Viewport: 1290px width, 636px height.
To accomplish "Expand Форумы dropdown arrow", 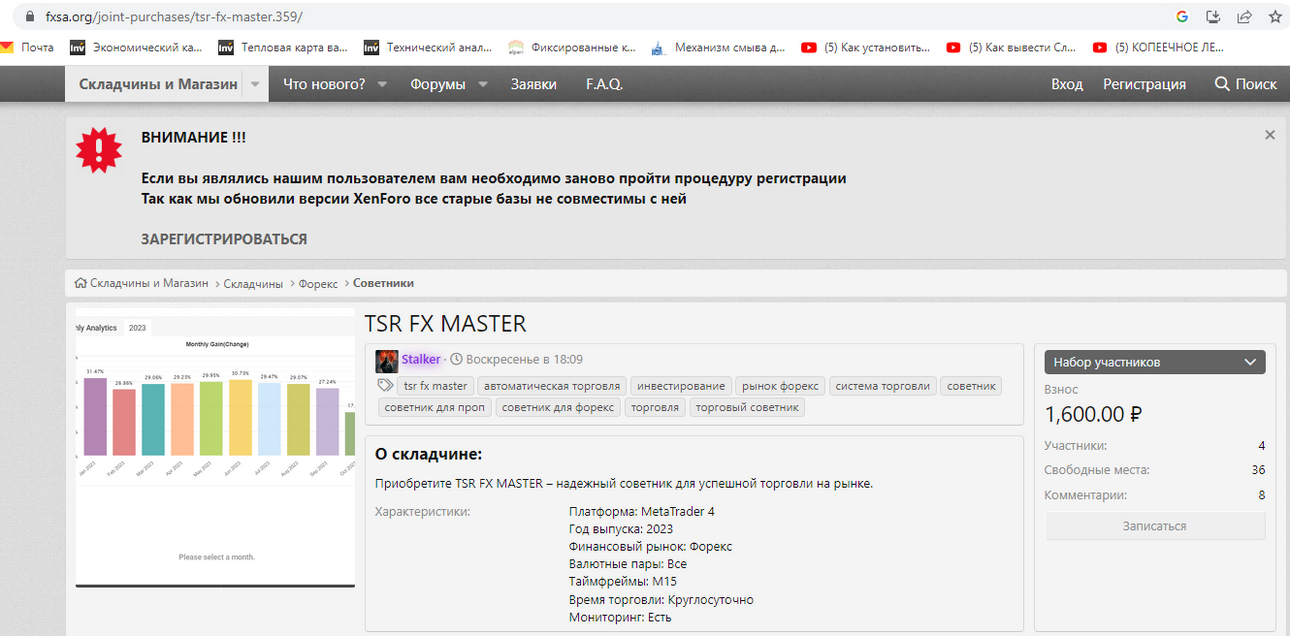I will (483, 85).
